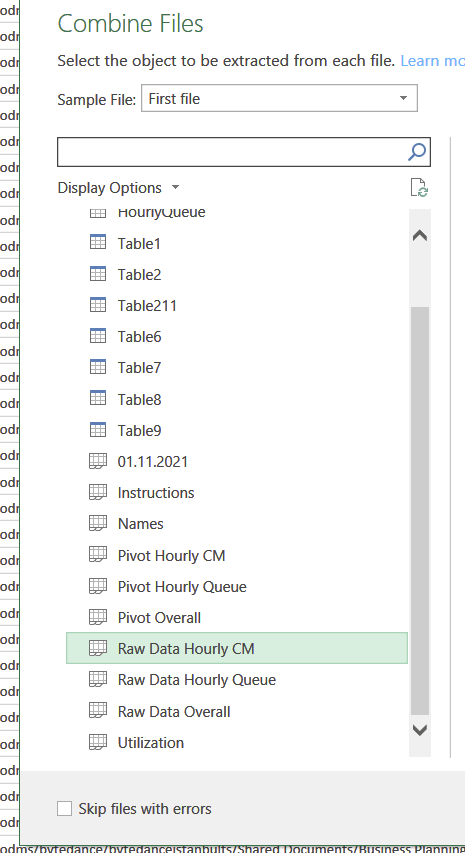Click the Pivot Overall sheet icon
The image size is (465, 853).
click(x=97, y=617)
